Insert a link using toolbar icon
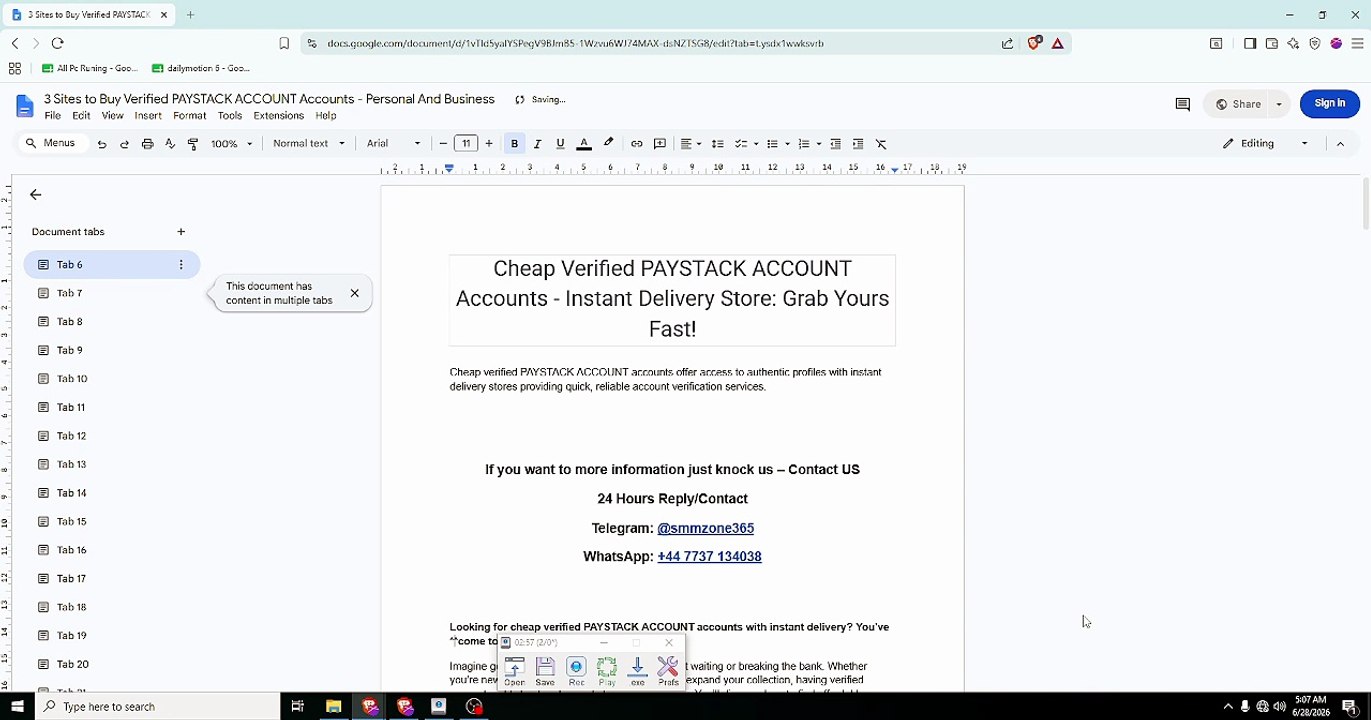This screenshot has height=720, width=1371. (636, 144)
